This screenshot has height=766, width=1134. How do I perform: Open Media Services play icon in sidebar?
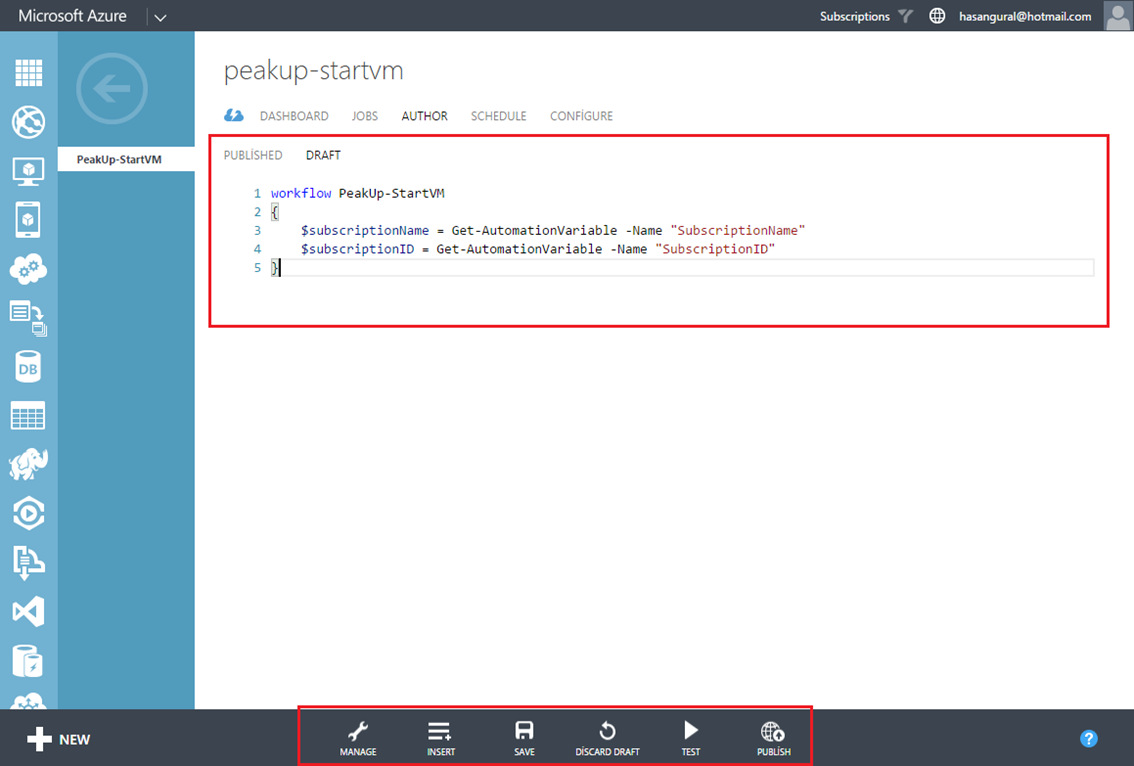[28, 514]
